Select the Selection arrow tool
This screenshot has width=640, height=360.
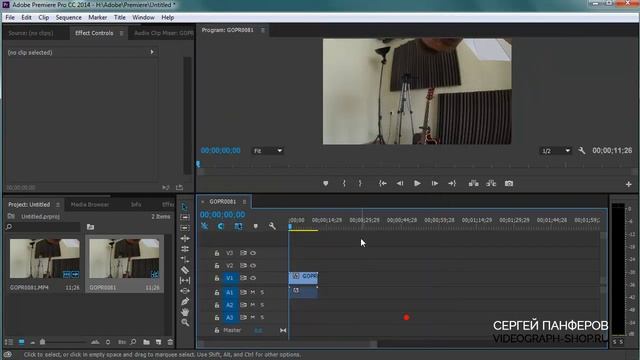[x=184, y=207]
